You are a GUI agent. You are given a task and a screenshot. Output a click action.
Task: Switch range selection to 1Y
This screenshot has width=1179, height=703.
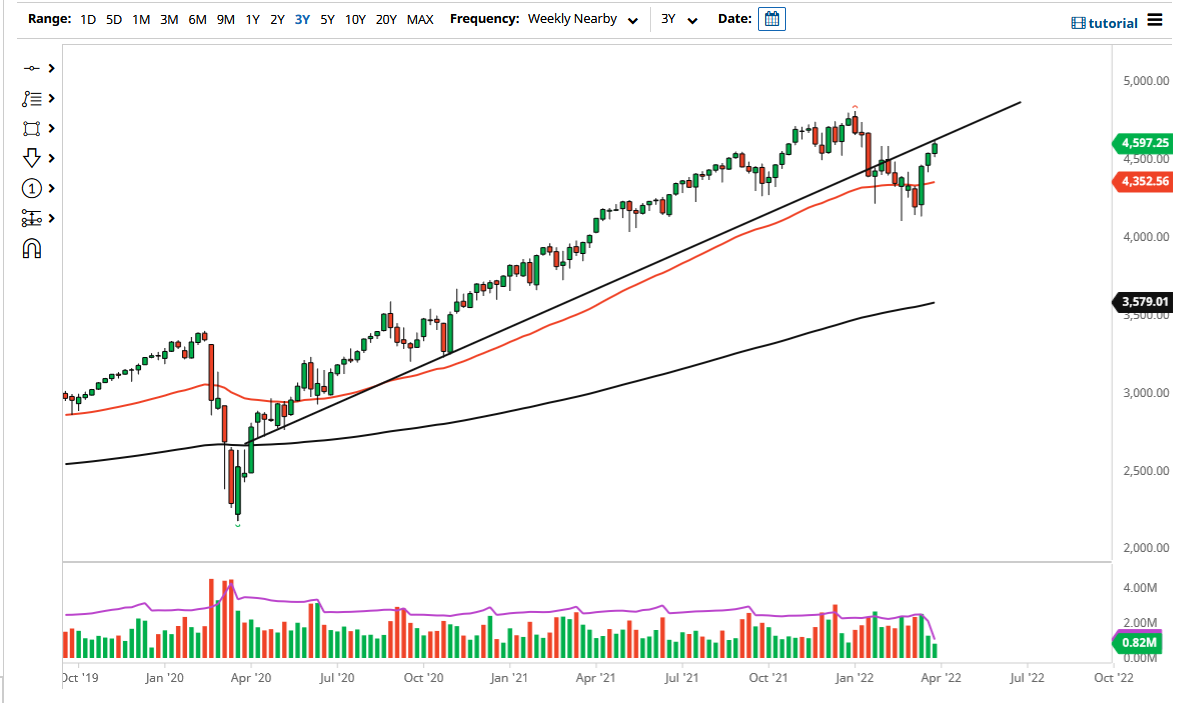click(252, 18)
